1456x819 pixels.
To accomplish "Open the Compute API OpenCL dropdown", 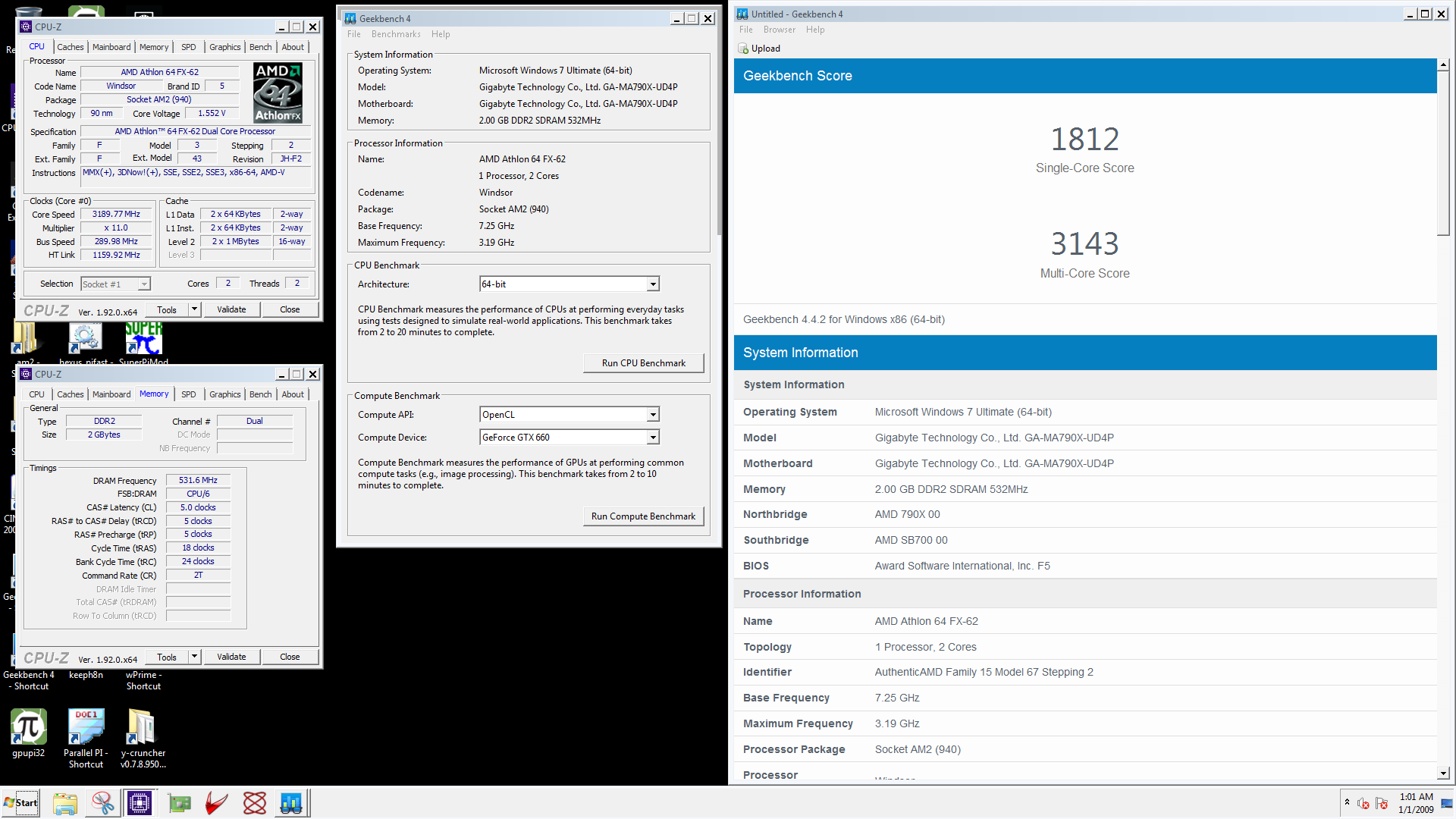I will point(570,415).
